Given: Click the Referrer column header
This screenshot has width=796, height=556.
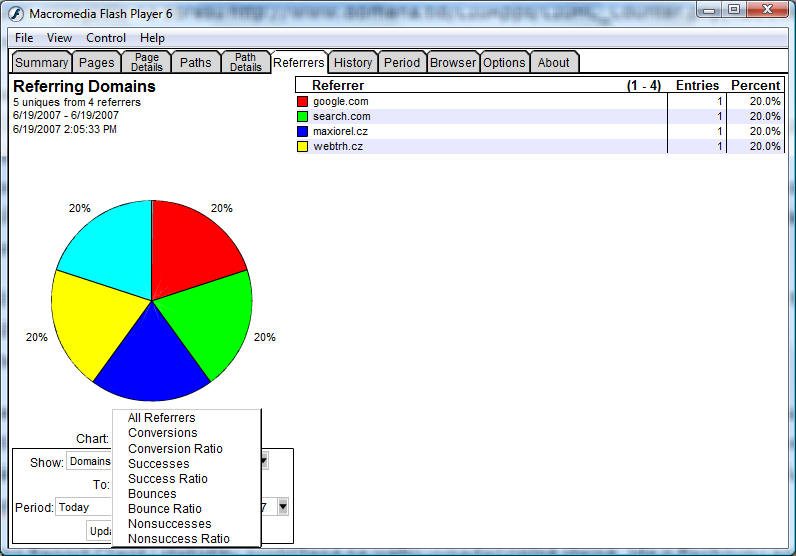Looking at the screenshot, I should click(338, 85).
